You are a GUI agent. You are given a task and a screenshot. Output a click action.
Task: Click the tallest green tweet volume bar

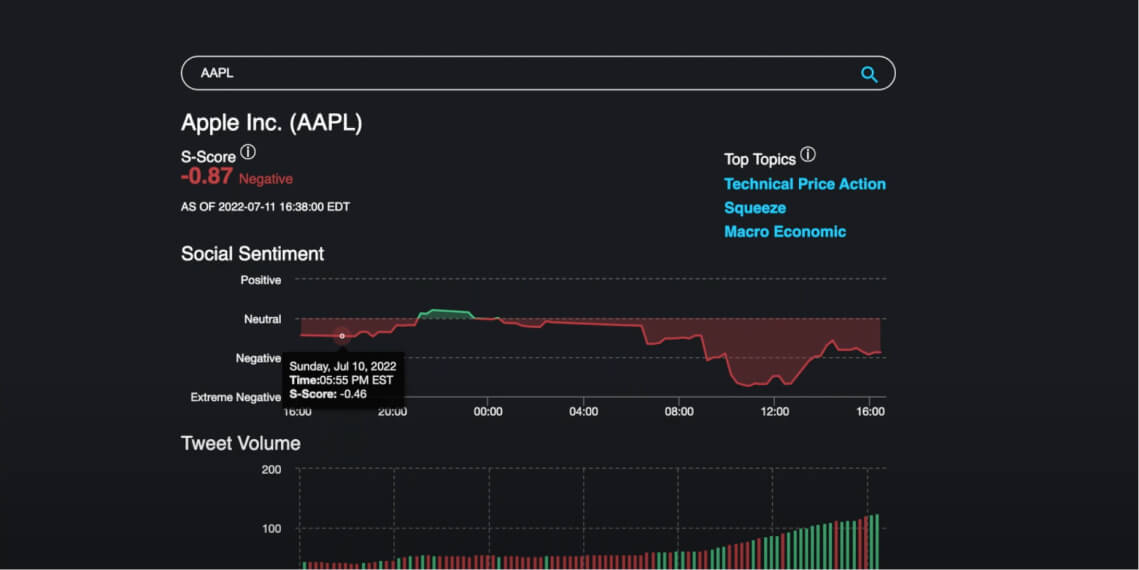(x=877, y=542)
